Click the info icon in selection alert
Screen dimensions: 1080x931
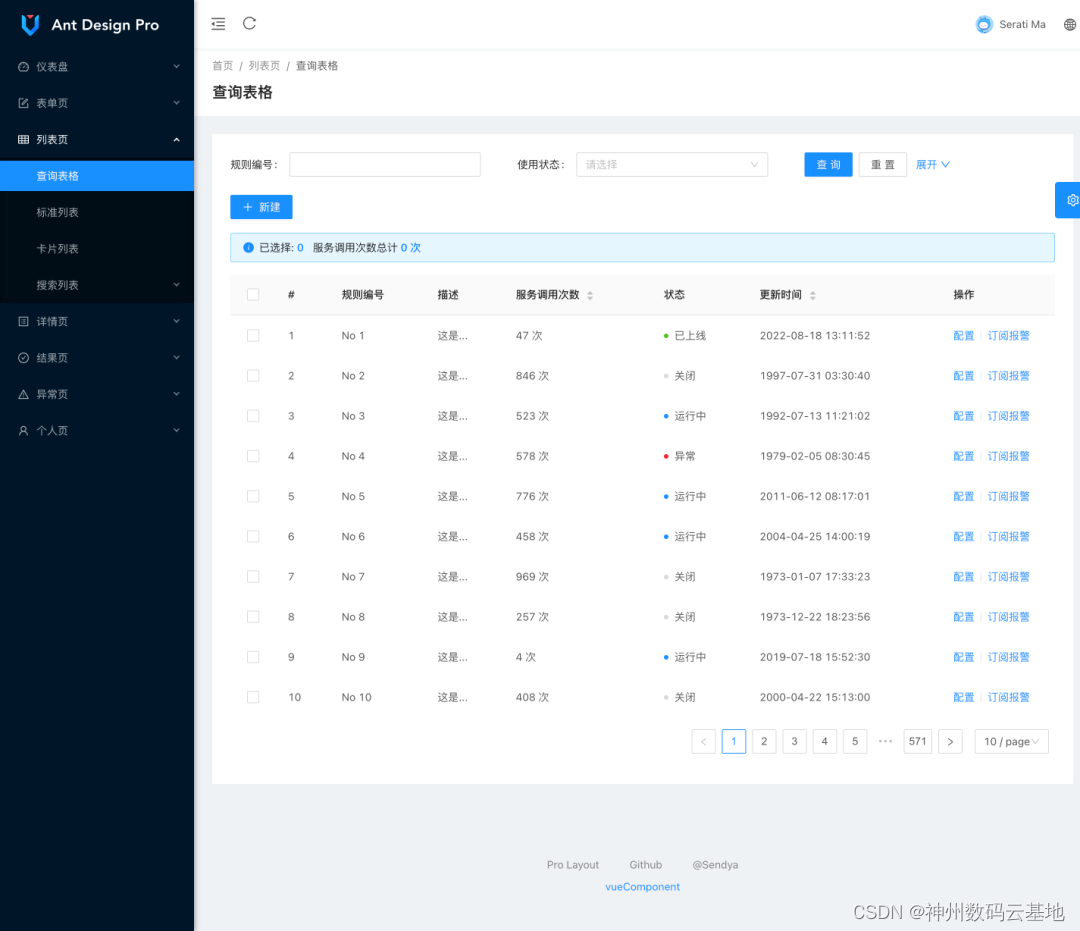tap(248, 248)
